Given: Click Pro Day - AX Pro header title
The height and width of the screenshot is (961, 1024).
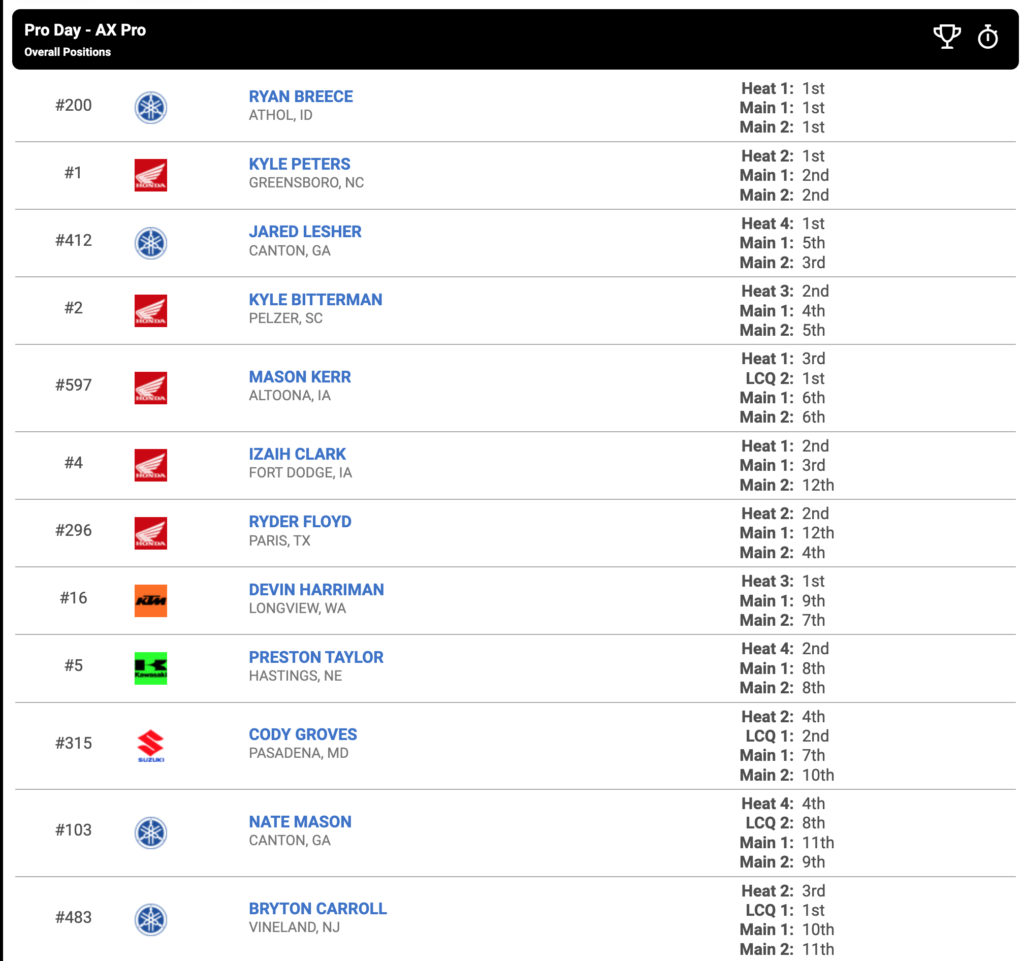Looking at the screenshot, I should click(85, 30).
